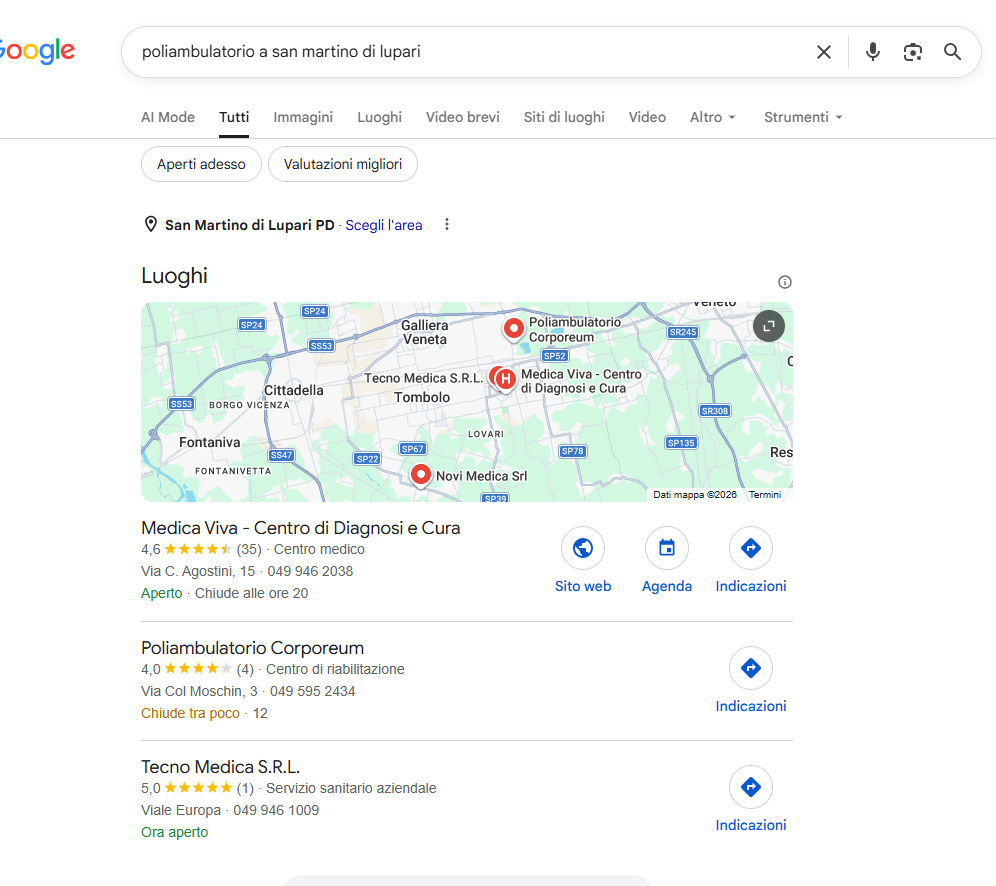Select Medica Viva hospital marker on map
The image size is (996, 886).
pos(505,380)
